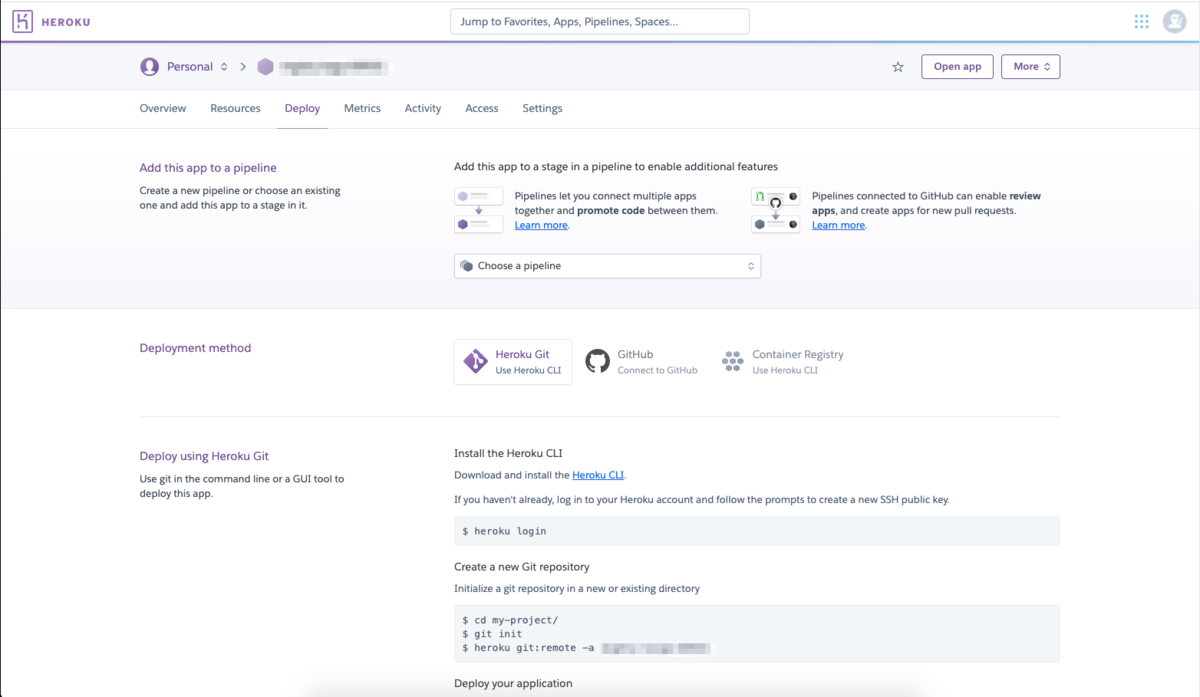The height and width of the screenshot is (697, 1200).
Task: Click the Heroku Git diamond icon
Action: point(476,361)
